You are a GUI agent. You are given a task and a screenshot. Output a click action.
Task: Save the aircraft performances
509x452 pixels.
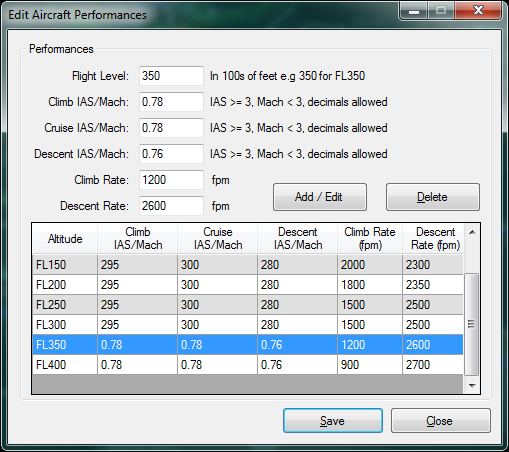(x=333, y=421)
